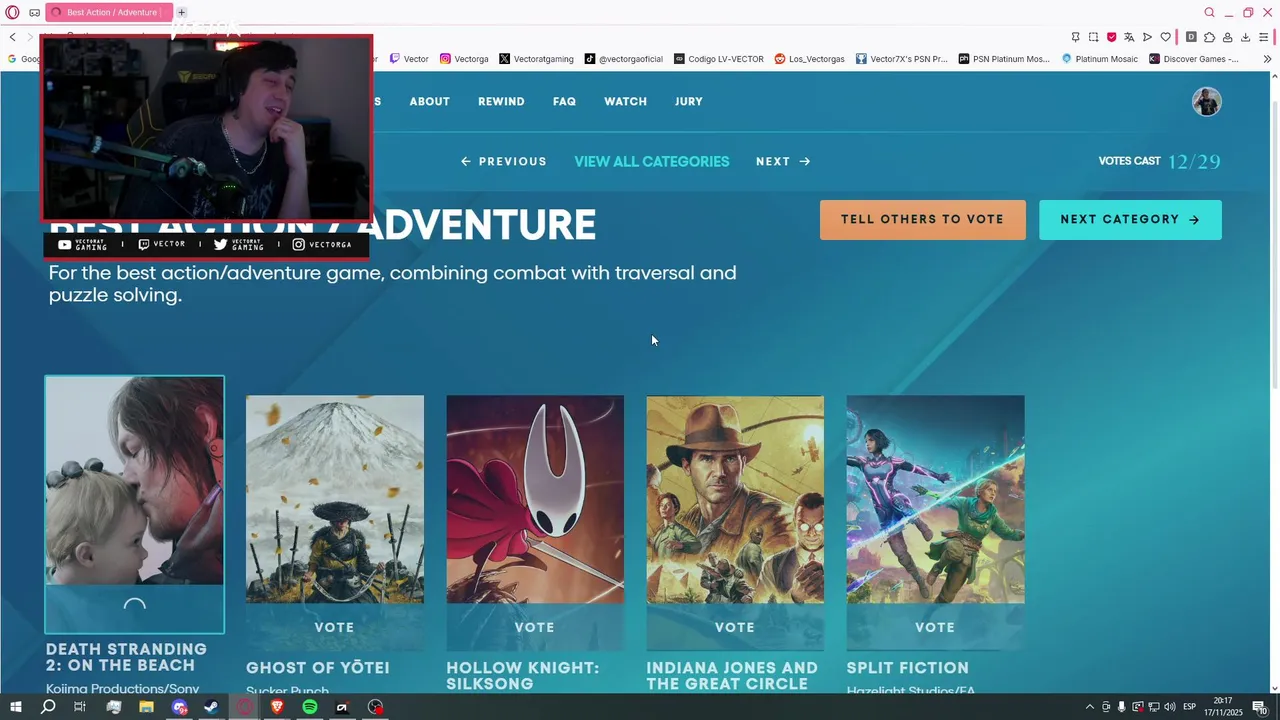Image resolution: width=1280 pixels, height=720 pixels.
Task: Open the Discover Games bookmark
Action: point(1194,59)
